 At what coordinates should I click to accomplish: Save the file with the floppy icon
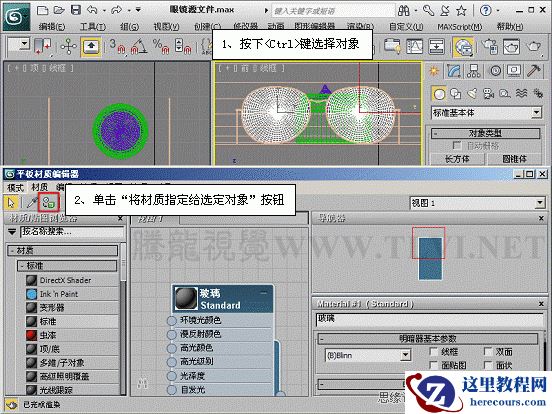76,10
